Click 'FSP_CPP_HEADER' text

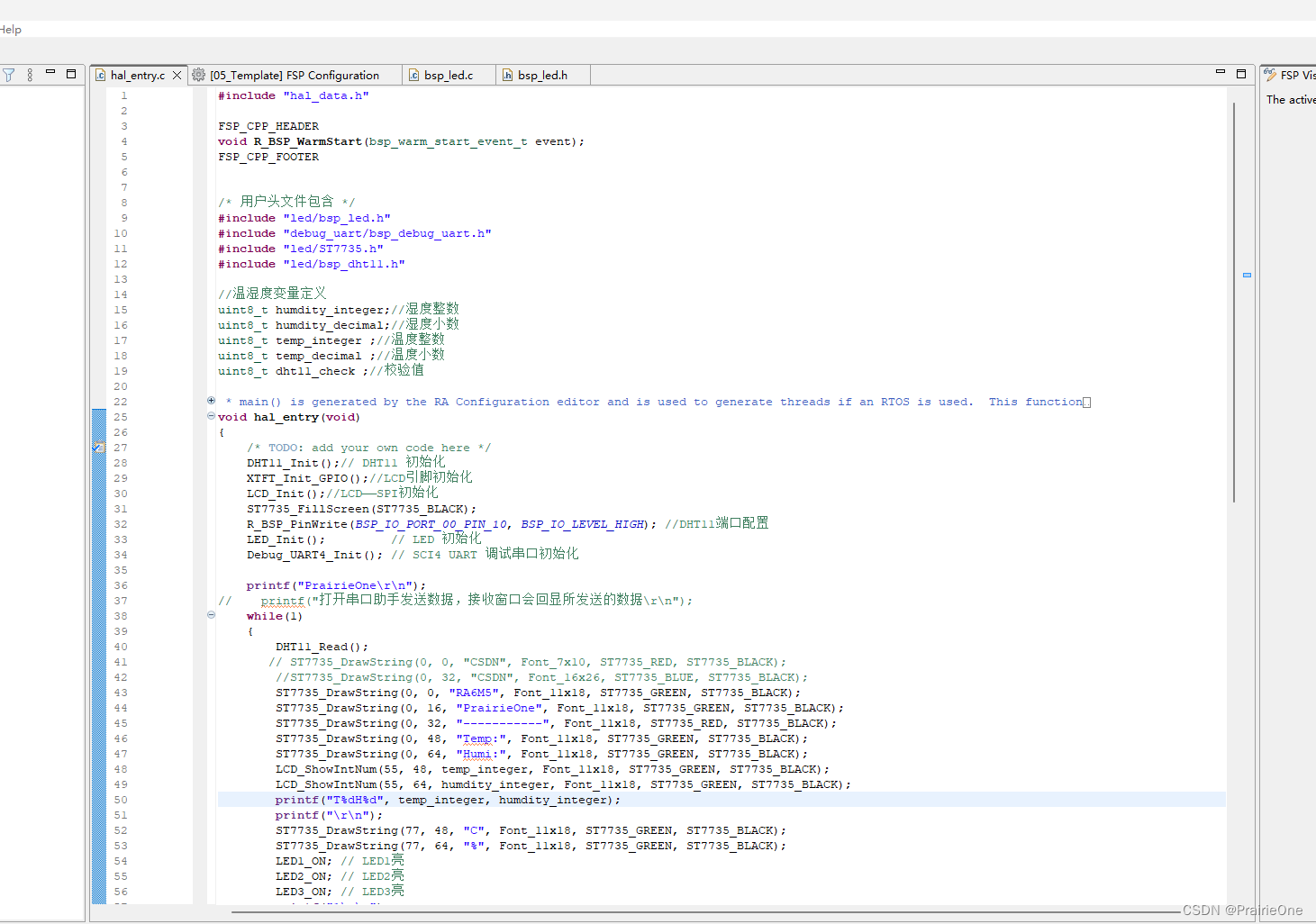pyautogui.click(x=268, y=126)
